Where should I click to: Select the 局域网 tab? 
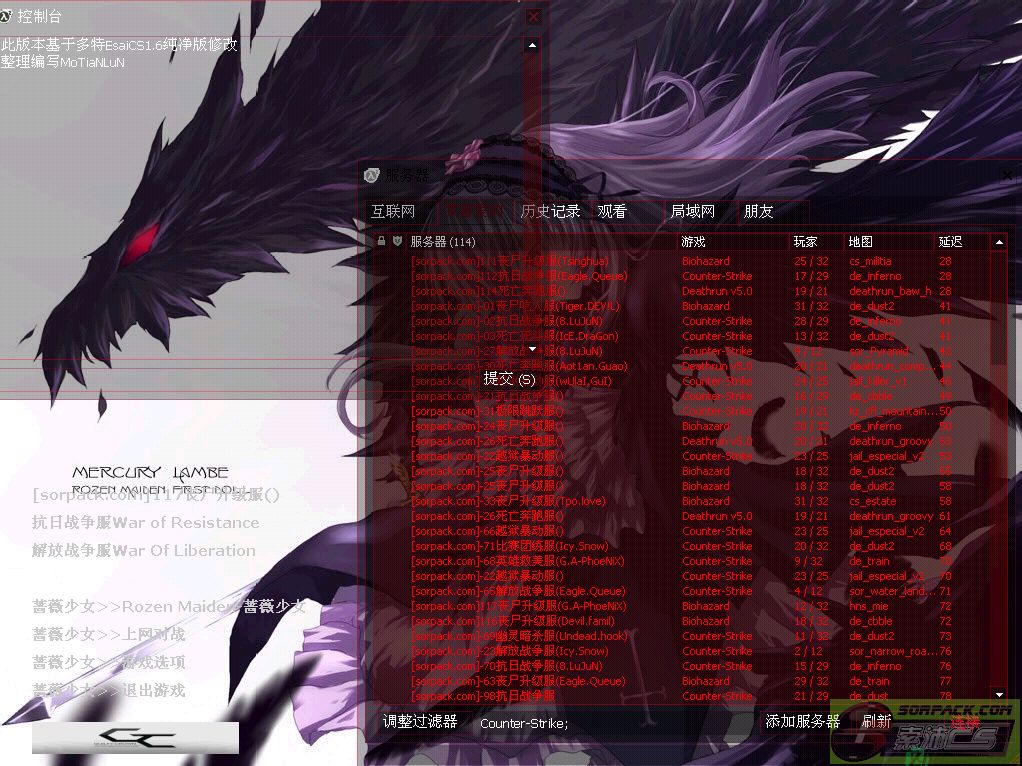coord(693,211)
